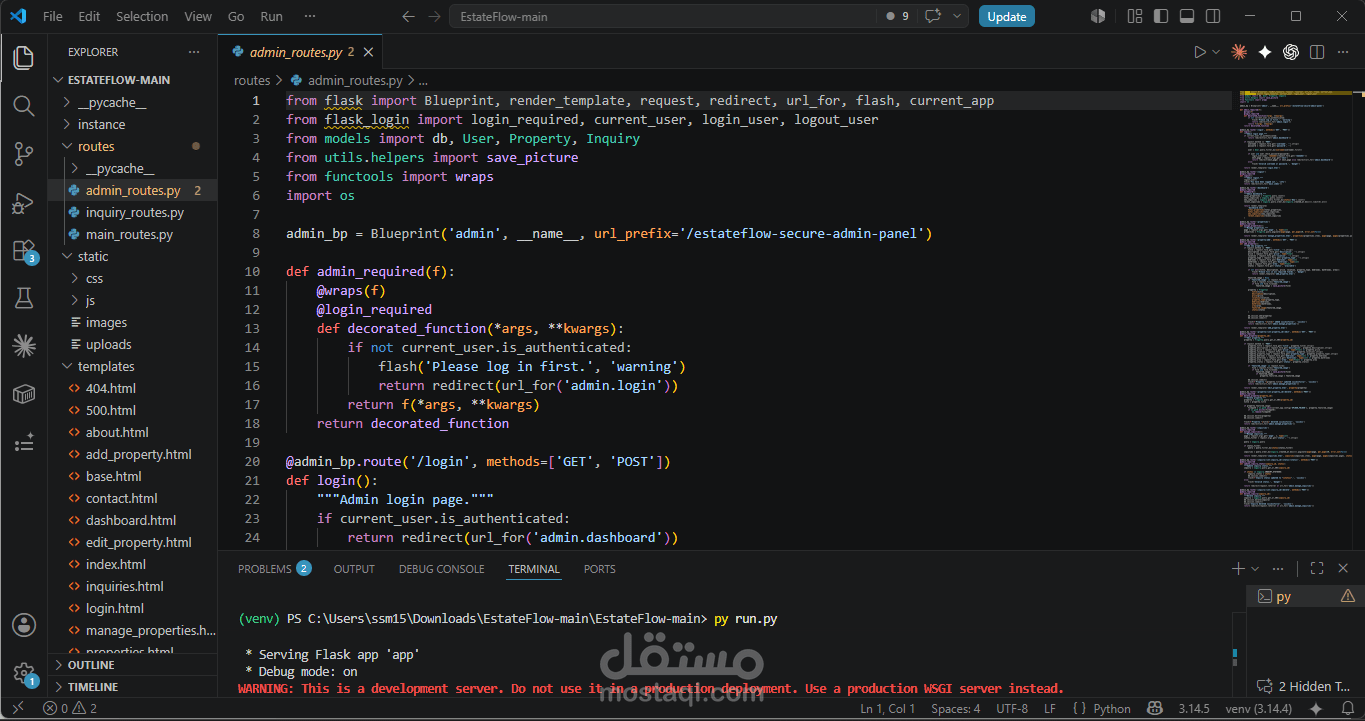The width and height of the screenshot is (1365, 721).
Task: Open the chat dropdown chevron in title bar
Action: pos(958,16)
